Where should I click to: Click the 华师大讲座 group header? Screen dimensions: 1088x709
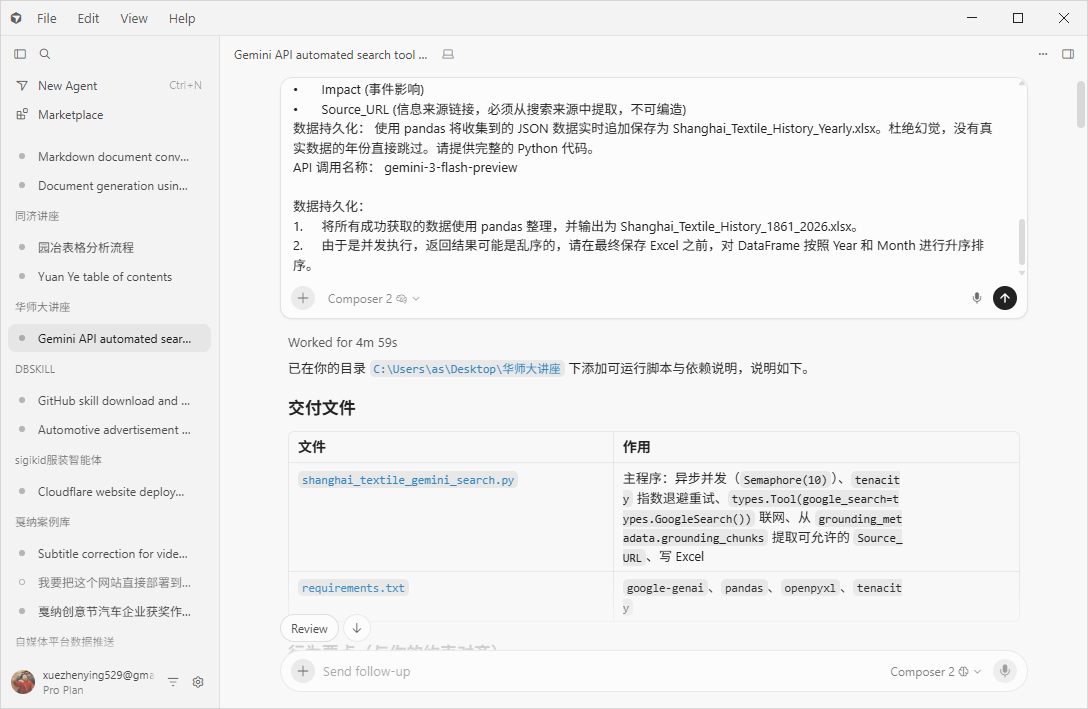[43, 307]
